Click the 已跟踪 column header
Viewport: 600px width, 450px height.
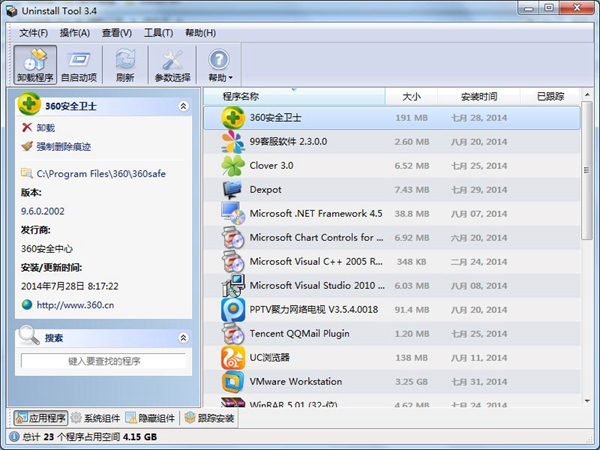pyautogui.click(x=550, y=96)
